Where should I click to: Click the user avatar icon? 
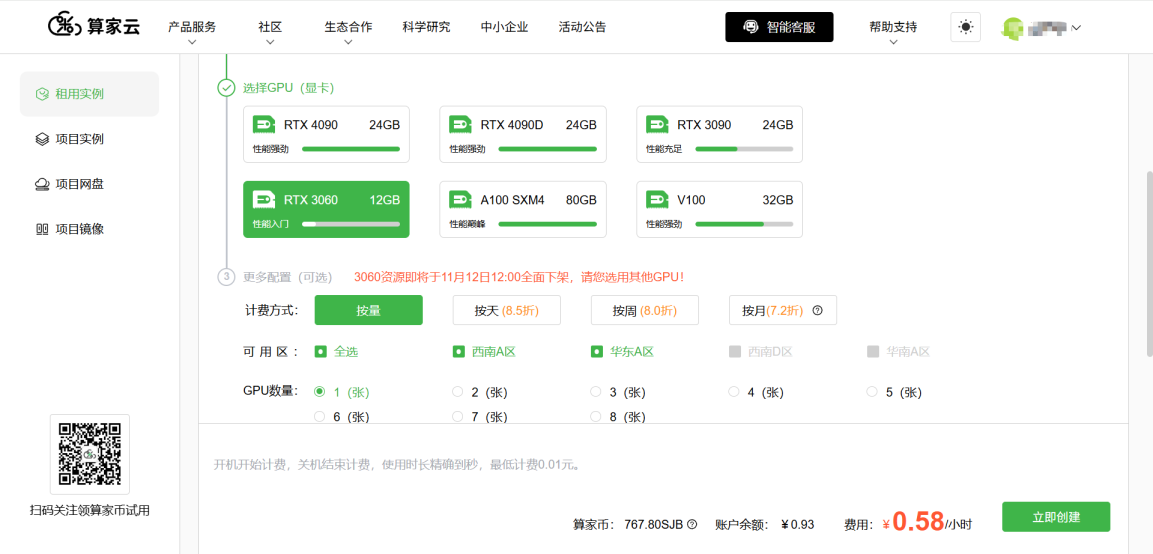(x=1012, y=28)
